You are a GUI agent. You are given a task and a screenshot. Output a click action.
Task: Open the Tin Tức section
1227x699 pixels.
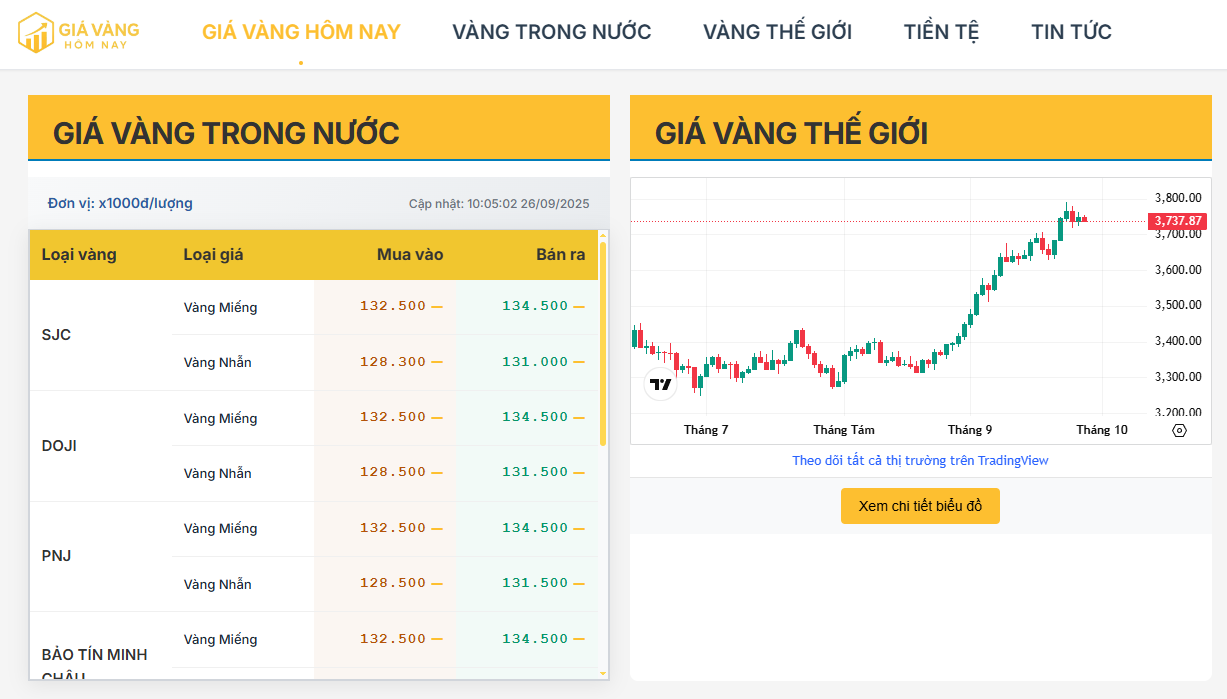1071,32
